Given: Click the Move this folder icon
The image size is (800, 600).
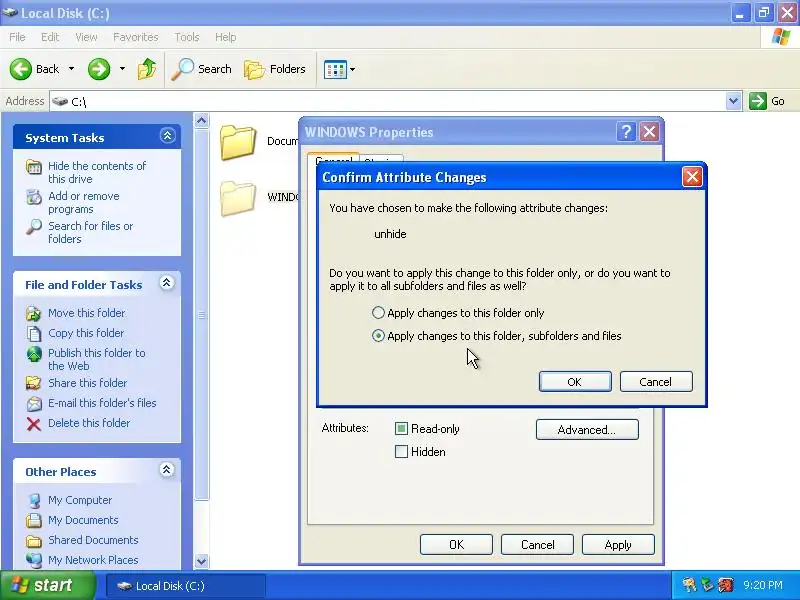Looking at the screenshot, I should click(x=34, y=313).
